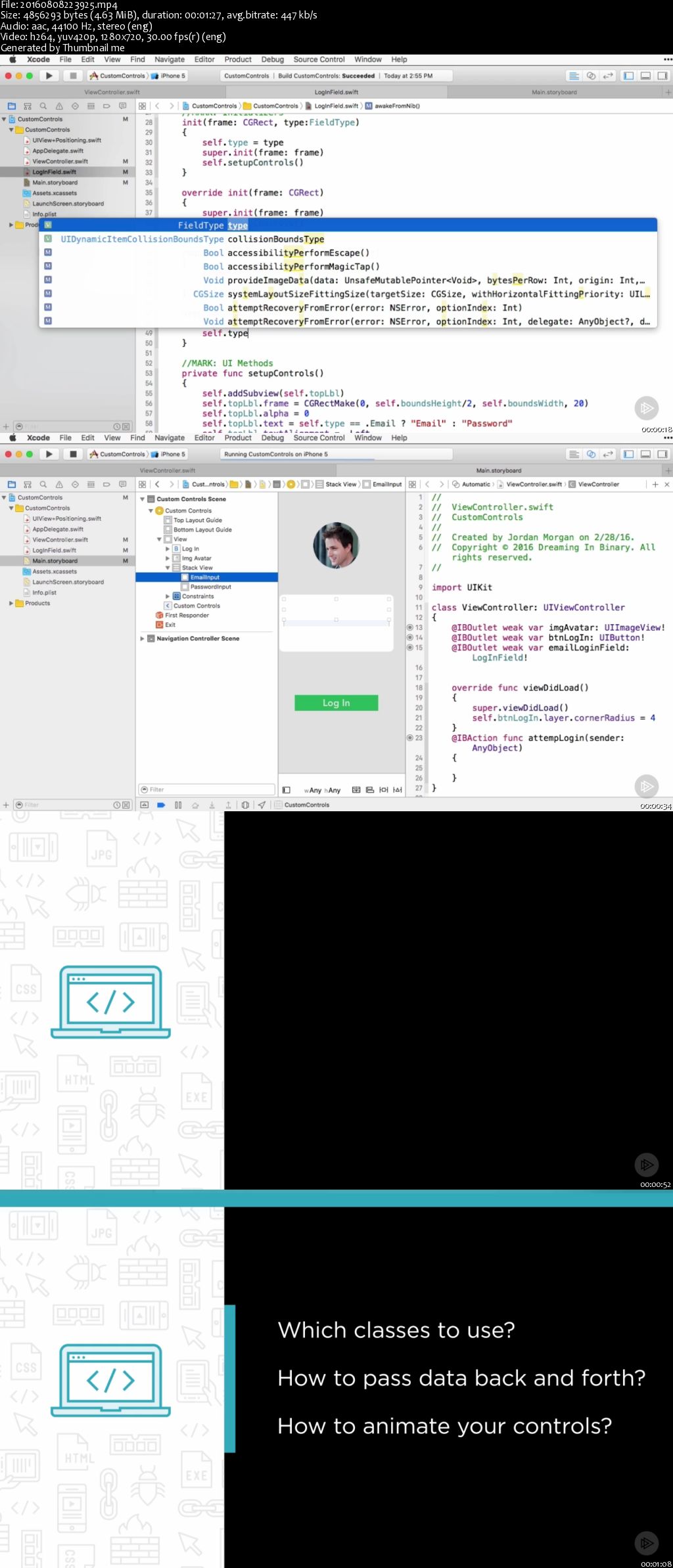Add assistant editor with plus in ViewController jump bar

coord(655,484)
